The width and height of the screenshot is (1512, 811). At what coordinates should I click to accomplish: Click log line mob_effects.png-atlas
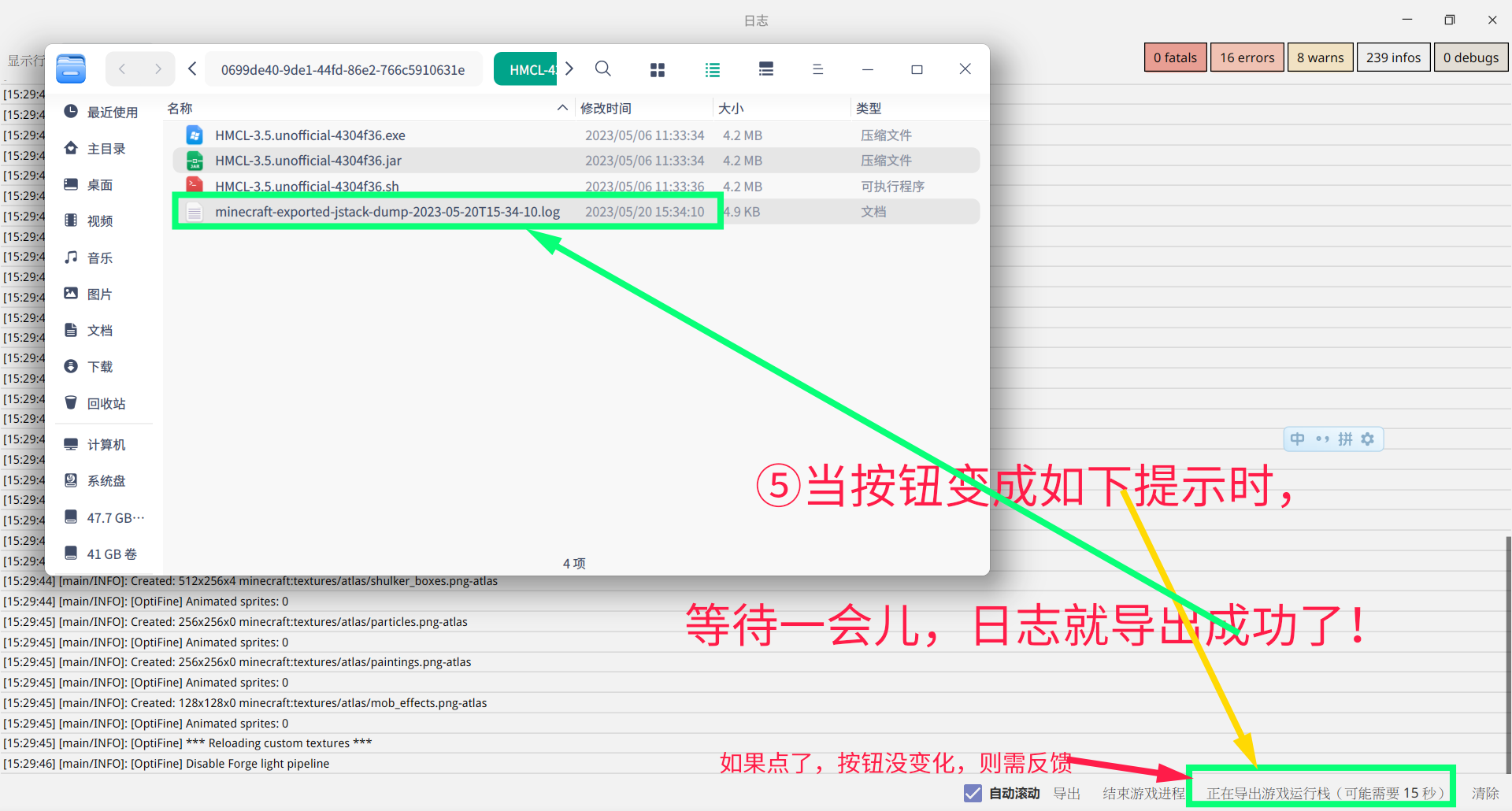(x=245, y=703)
